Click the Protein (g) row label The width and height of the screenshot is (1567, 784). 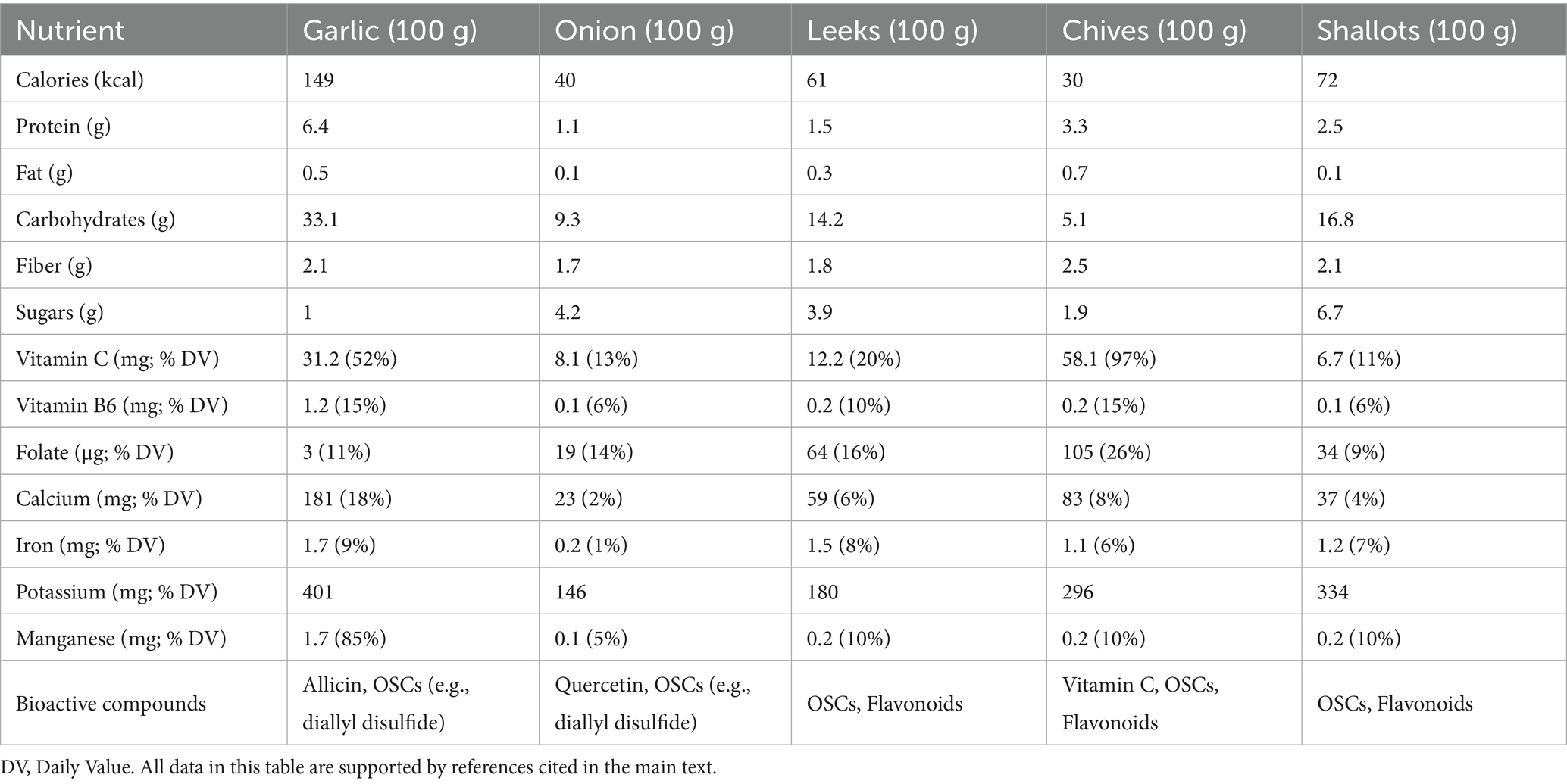[63, 126]
